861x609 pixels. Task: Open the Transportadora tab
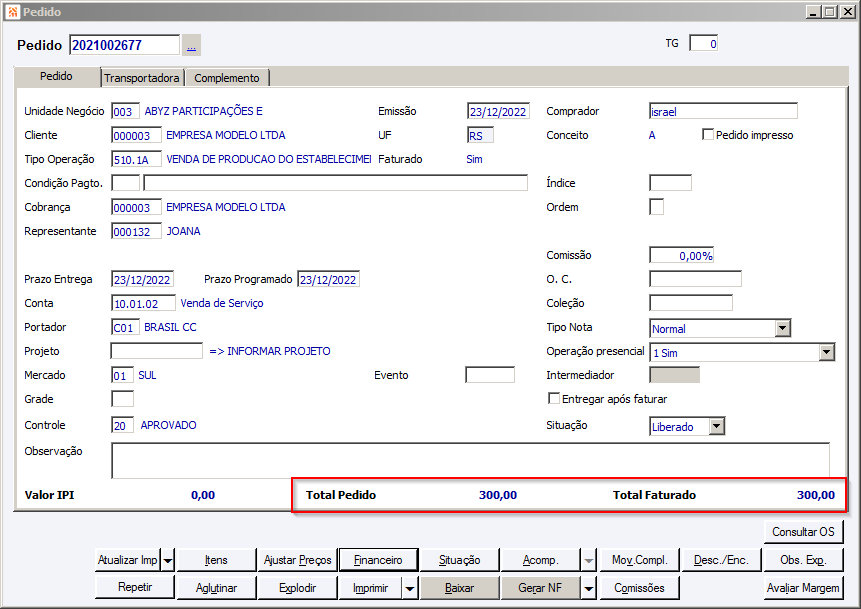pos(142,78)
